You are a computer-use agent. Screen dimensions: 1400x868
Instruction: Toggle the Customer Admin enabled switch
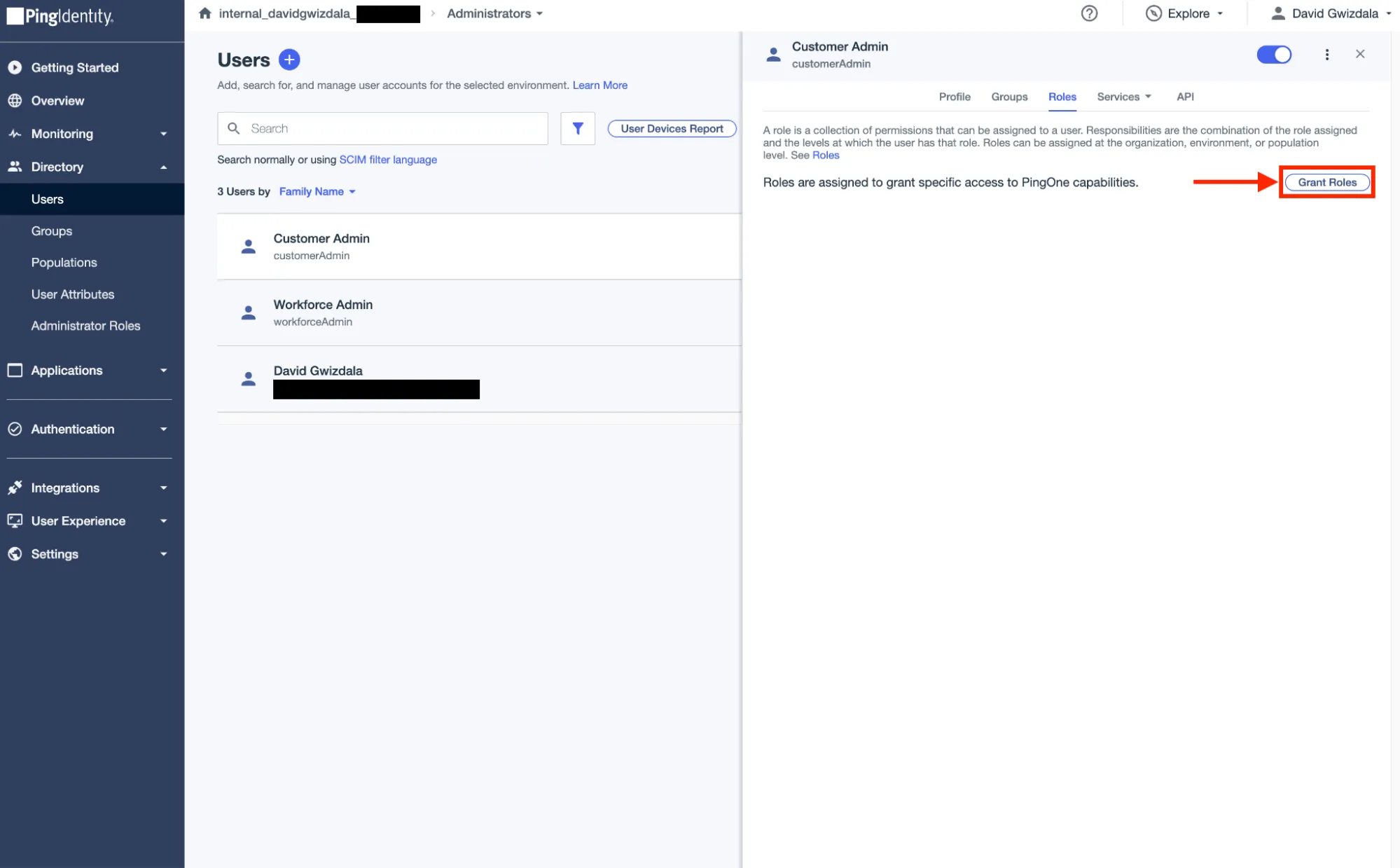click(x=1274, y=55)
